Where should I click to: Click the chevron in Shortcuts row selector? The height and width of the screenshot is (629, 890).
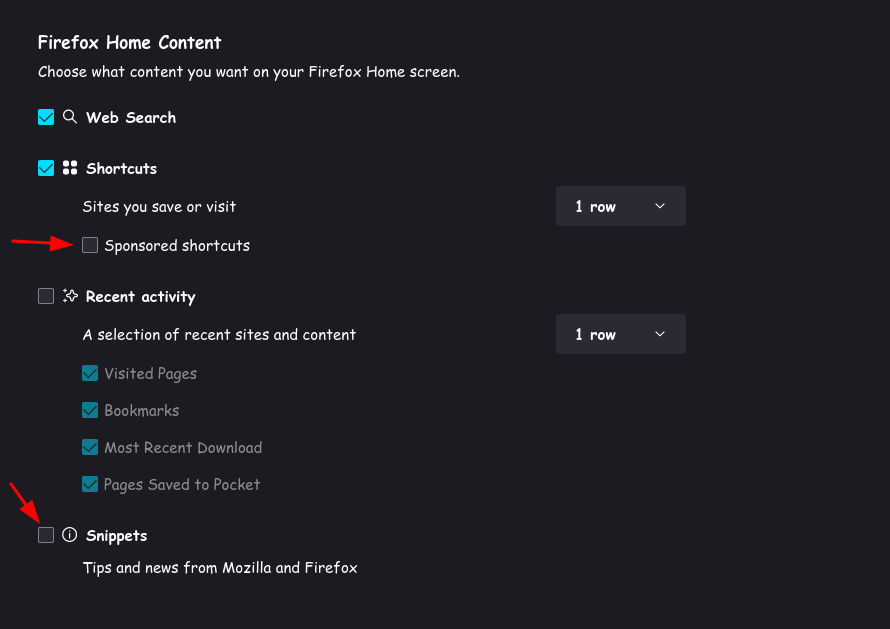click(x=660, y=206)
